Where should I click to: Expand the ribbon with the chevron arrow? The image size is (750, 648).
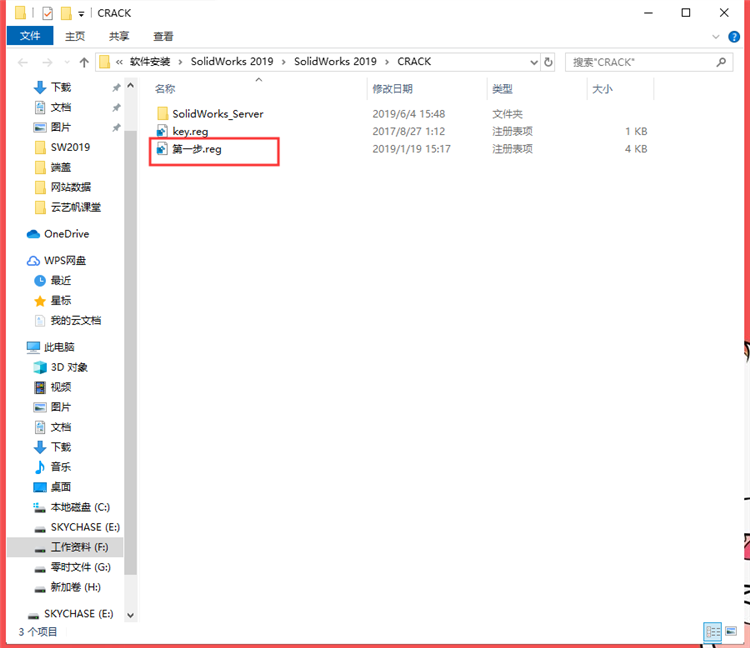point(716,37)
